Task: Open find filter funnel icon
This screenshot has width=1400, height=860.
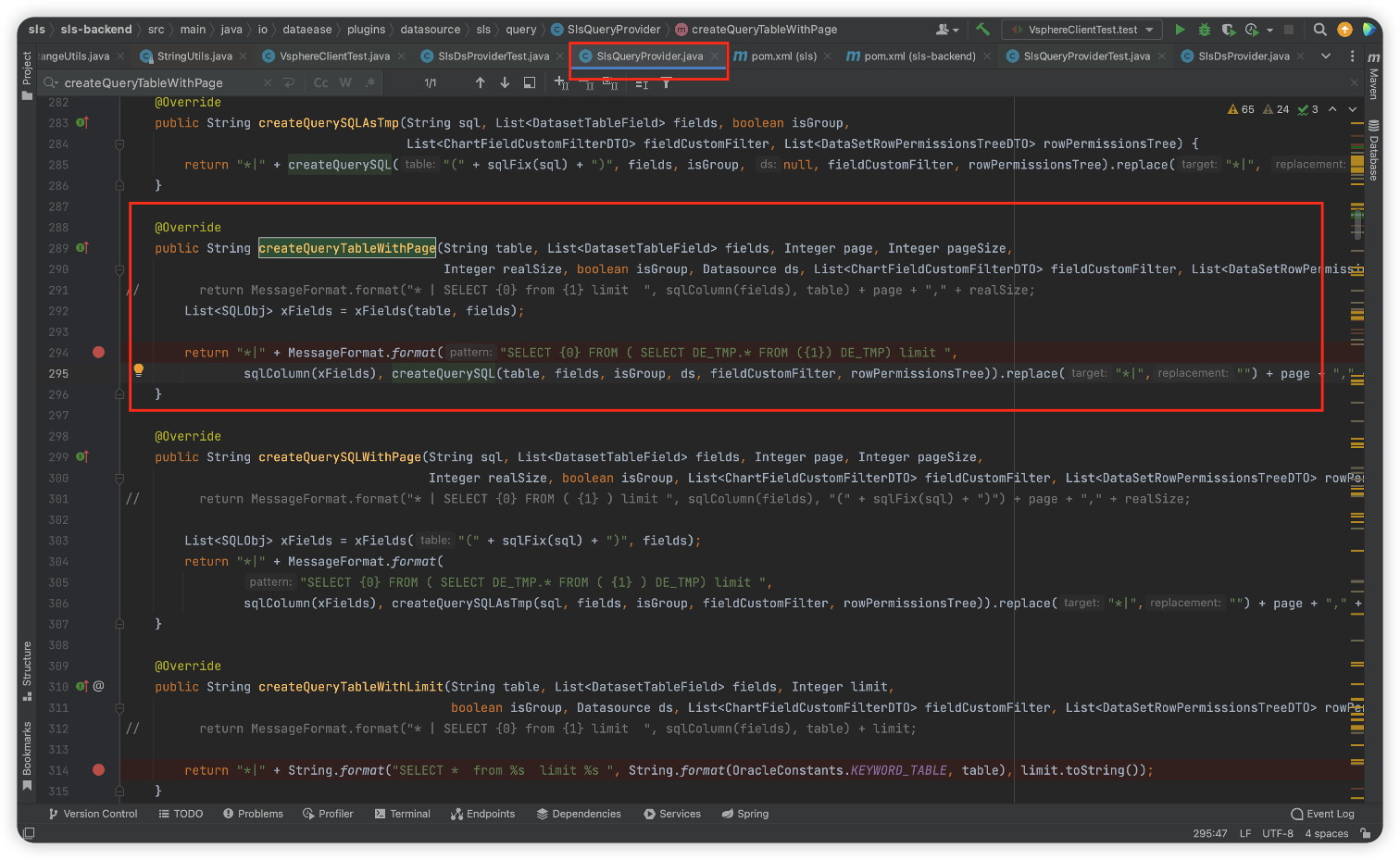Action: pyautogui.click(x=666, y=82)
